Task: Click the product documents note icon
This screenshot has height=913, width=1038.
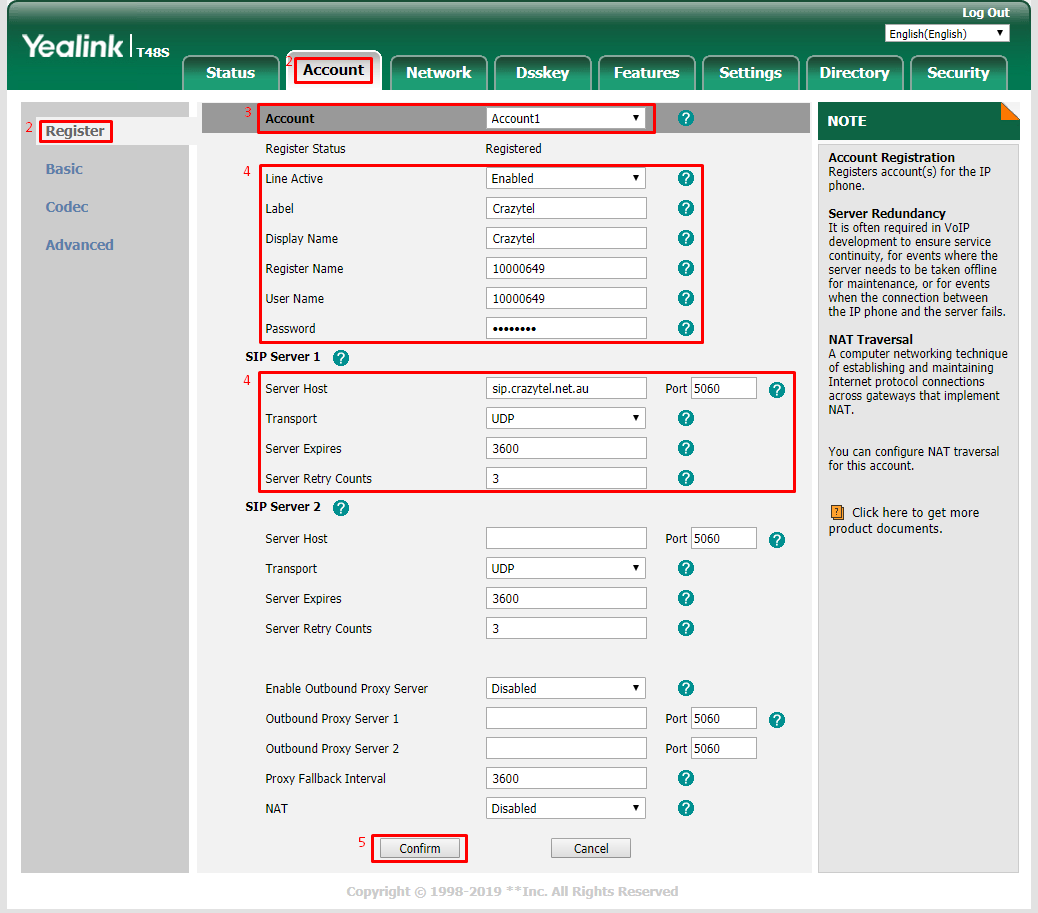Action: [x=837, y=513]
